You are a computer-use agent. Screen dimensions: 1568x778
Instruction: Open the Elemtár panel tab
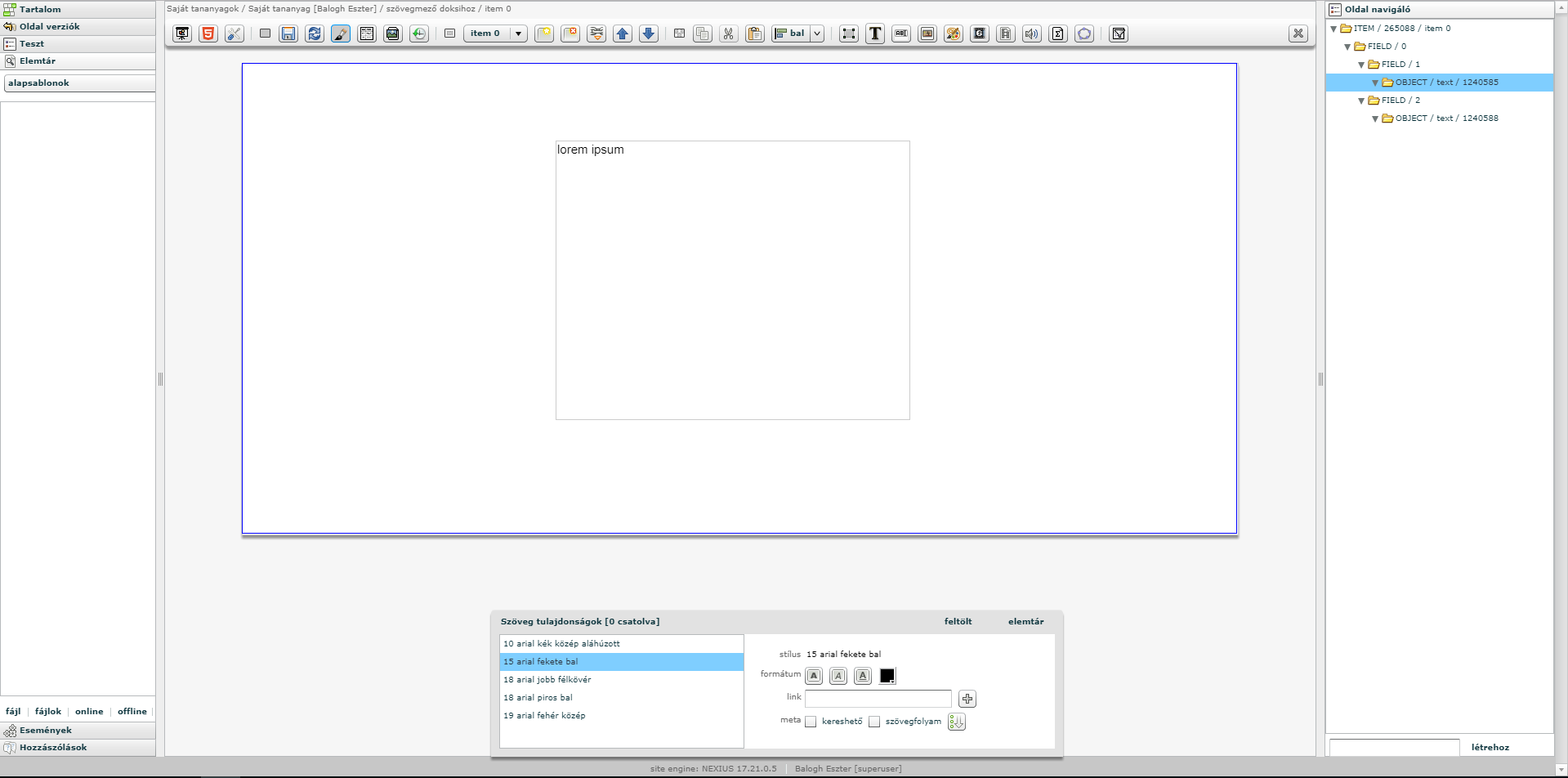coord(38,60)
